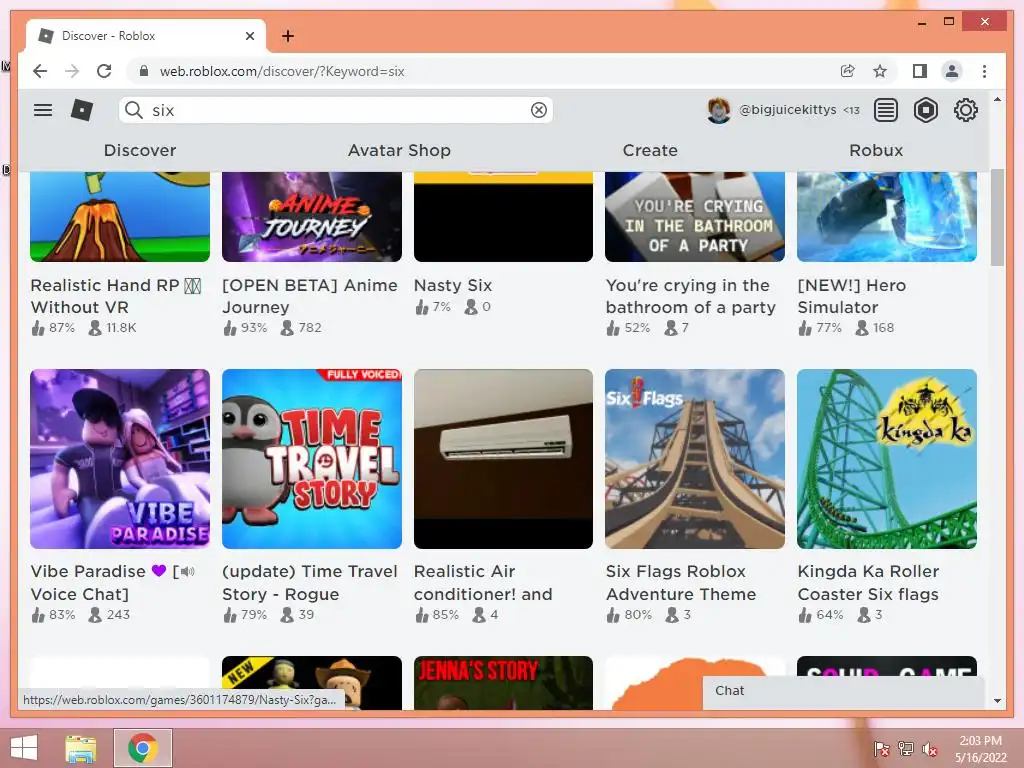Open the notifications list icon
The height and width of the screenshot is (768, 1024).
click(x=886, y=110)
